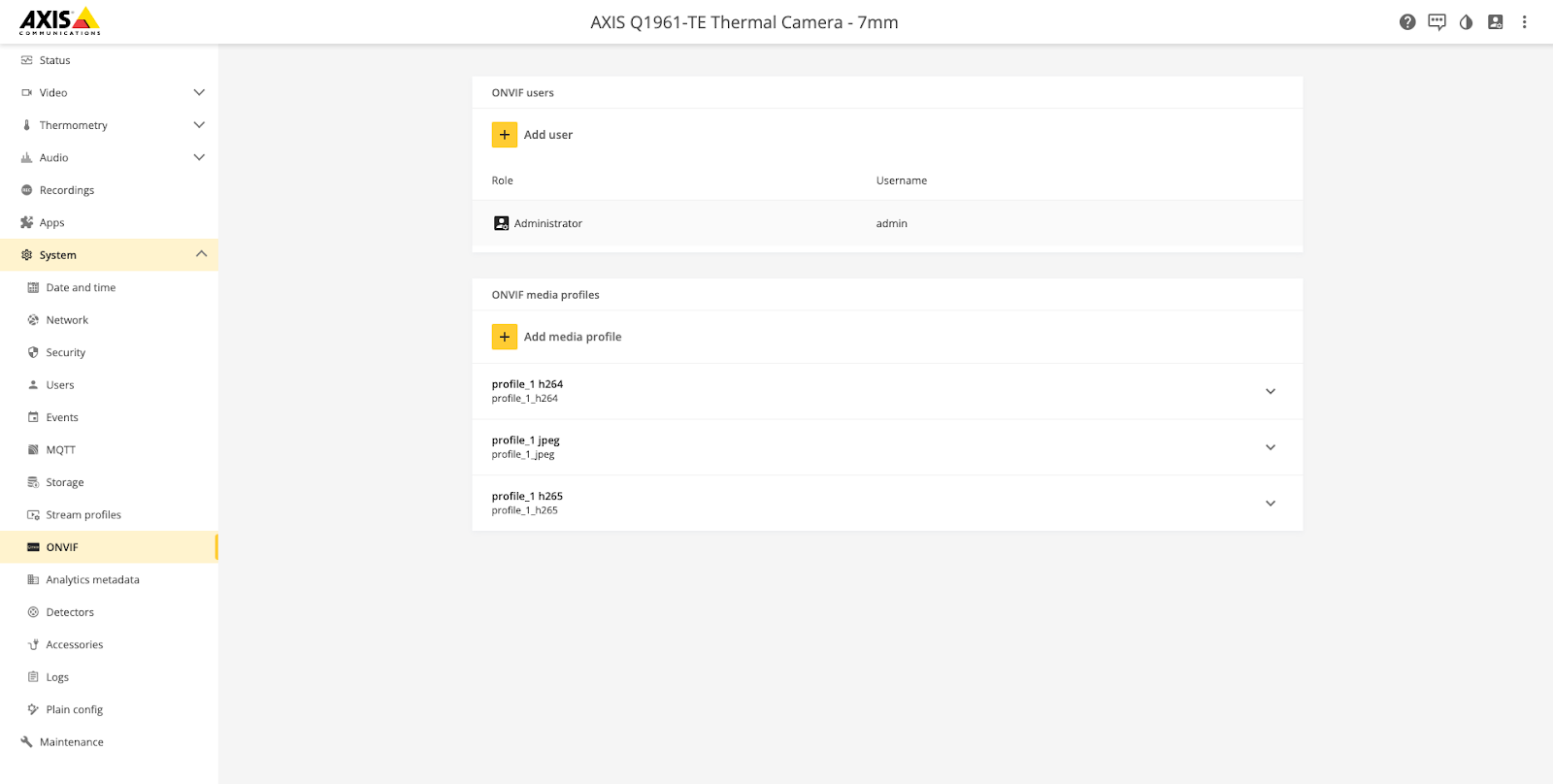
Task: Select the Administrator admin user row
Action: tap(886, 223)
